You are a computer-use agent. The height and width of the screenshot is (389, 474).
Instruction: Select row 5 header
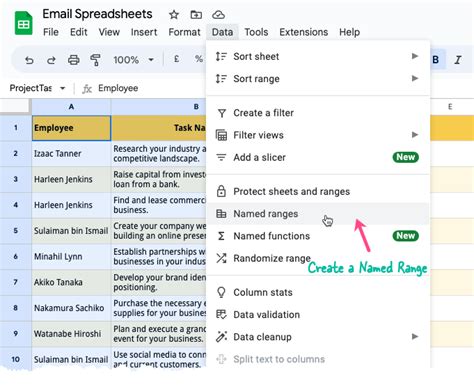point(16,231)
